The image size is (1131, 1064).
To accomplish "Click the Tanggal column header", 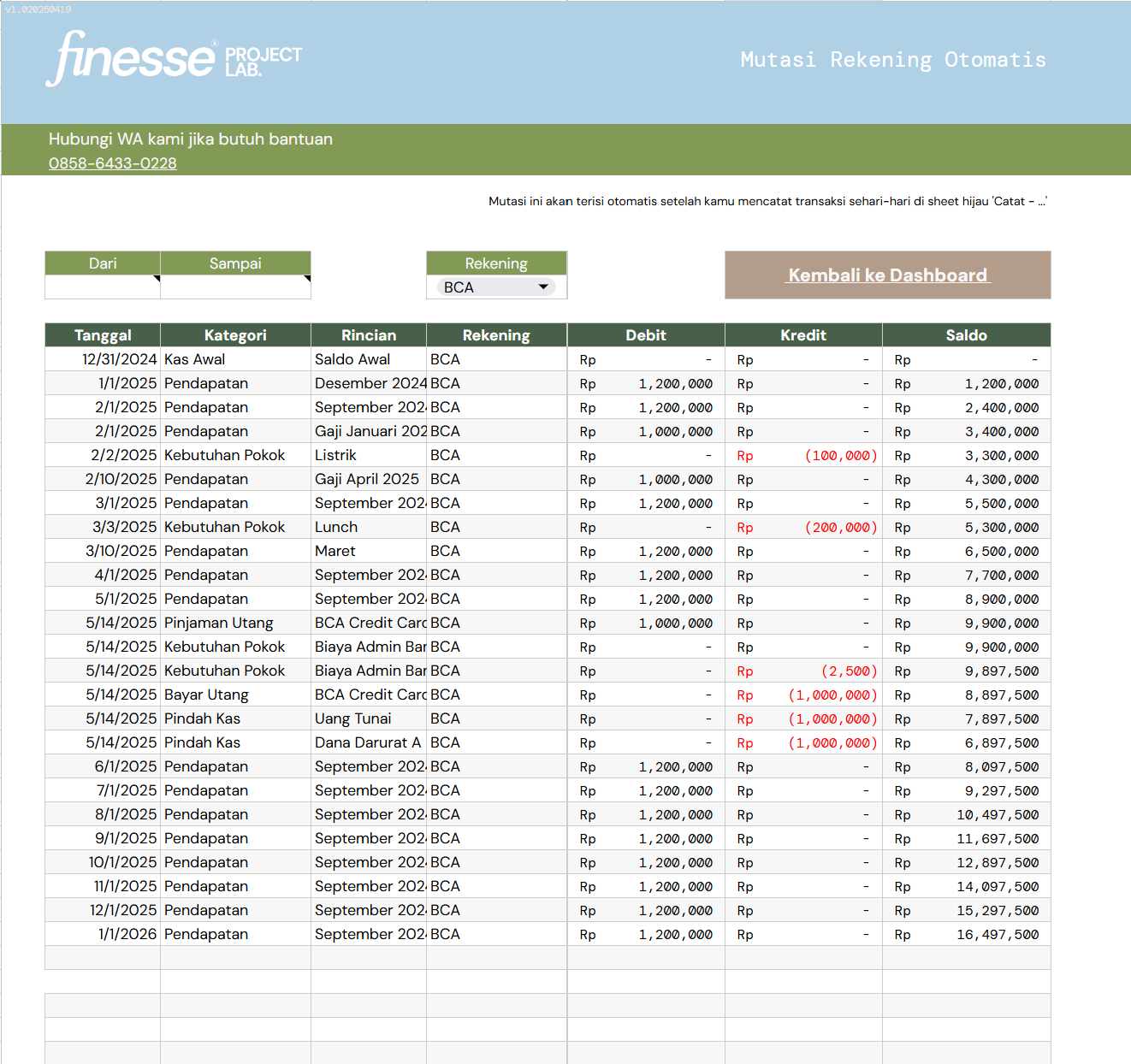I will coord(103,335).
